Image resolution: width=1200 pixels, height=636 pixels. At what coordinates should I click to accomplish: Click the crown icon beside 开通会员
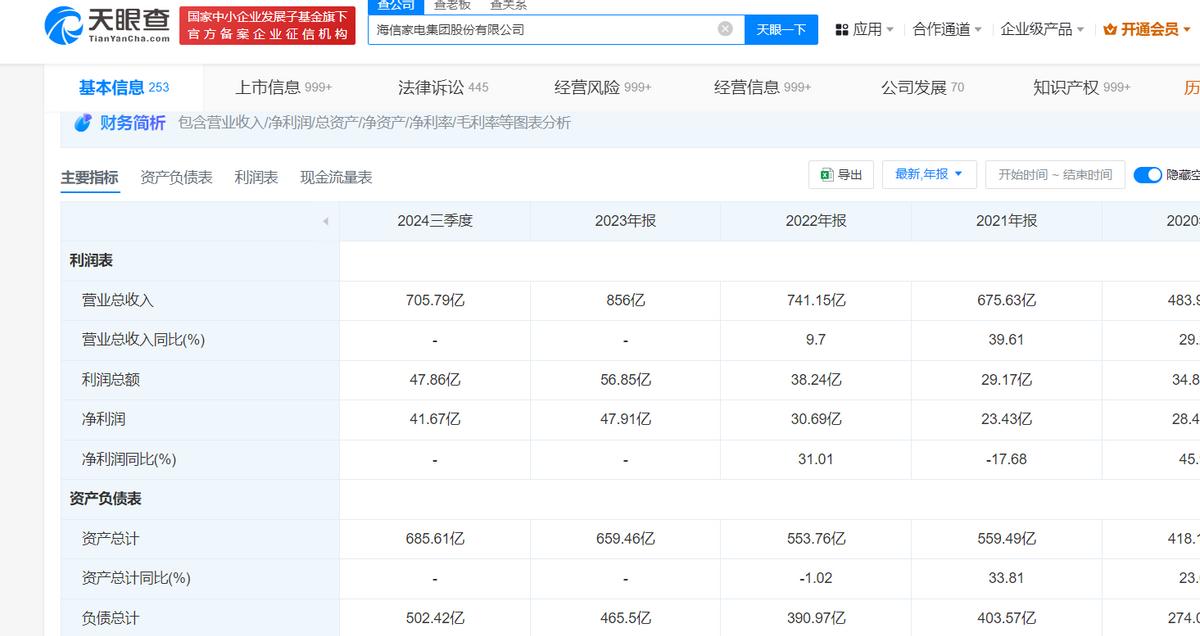click(1109, 30)
